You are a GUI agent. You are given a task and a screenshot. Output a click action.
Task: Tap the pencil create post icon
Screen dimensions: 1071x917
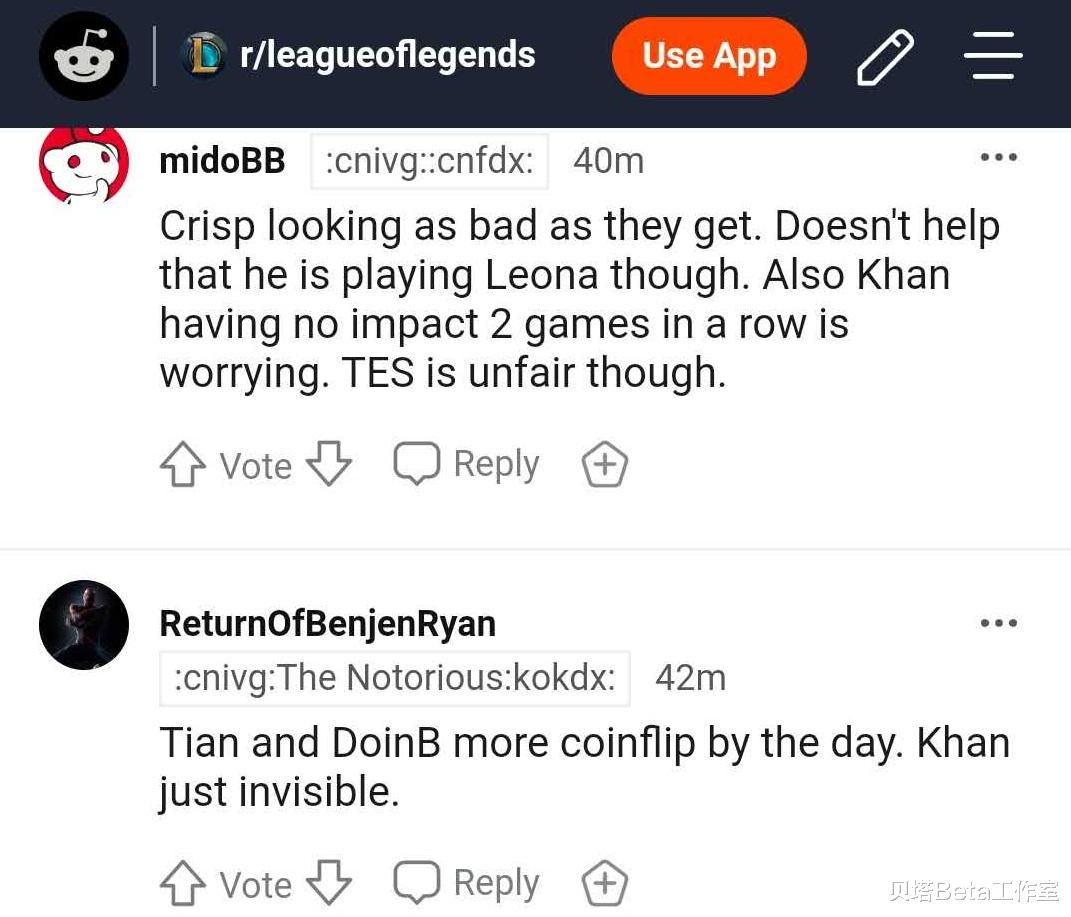[885, 57]
